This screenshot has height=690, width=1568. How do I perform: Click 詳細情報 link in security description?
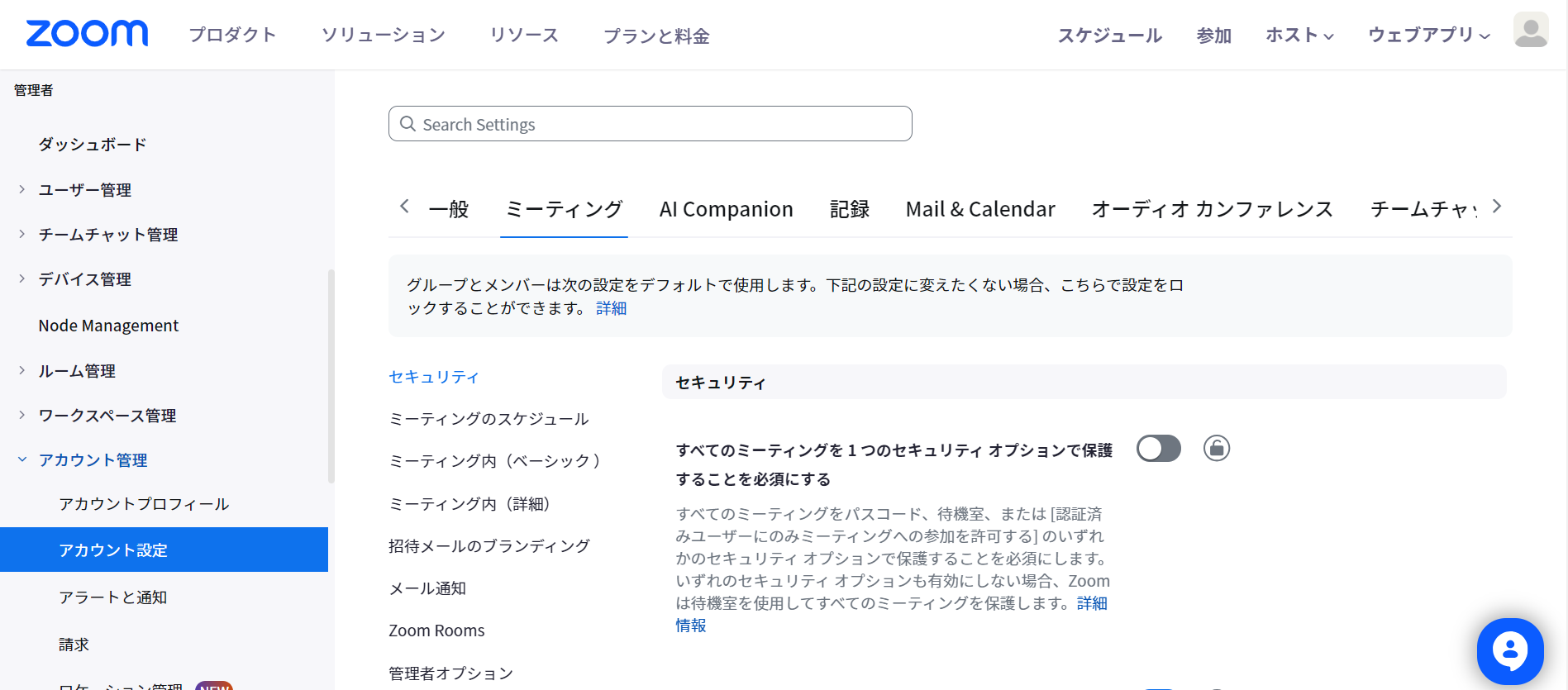1092,603
